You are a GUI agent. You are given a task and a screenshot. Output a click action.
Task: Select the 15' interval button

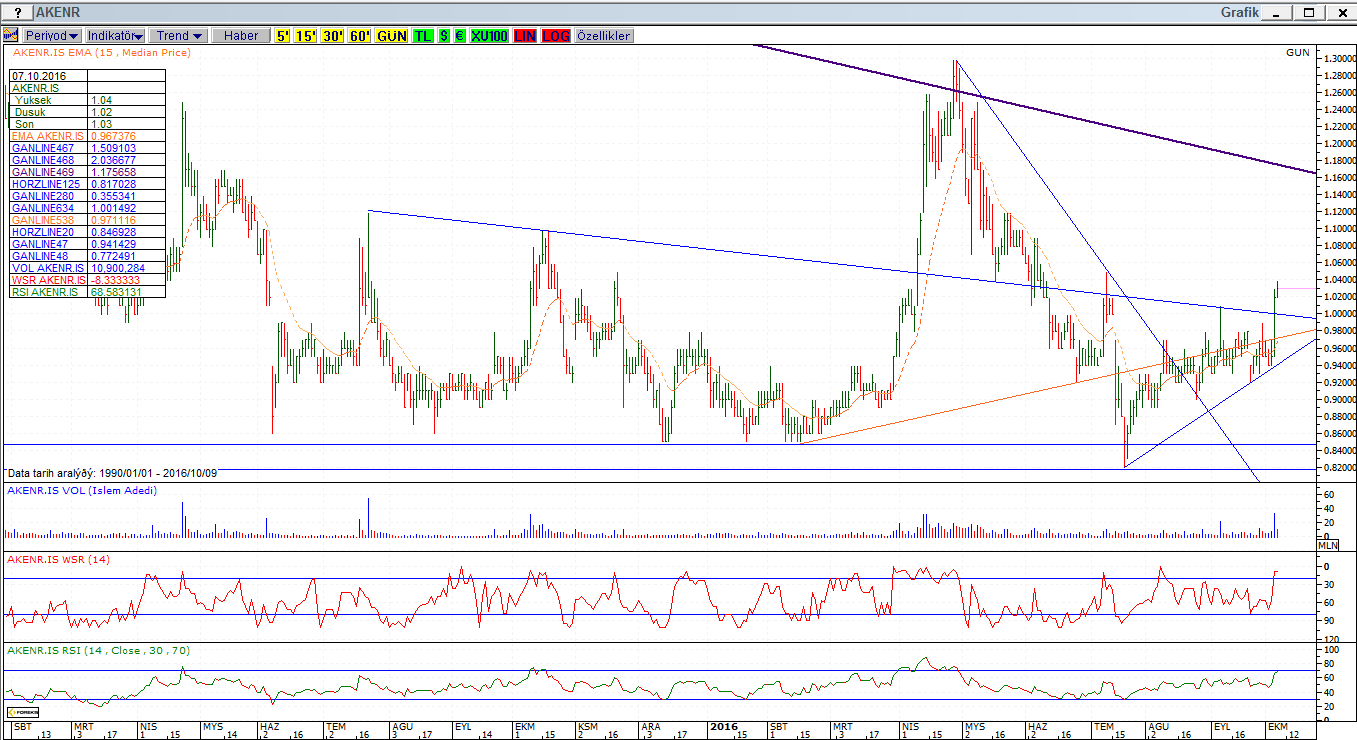pyautogui.click(x=306, y=35)
